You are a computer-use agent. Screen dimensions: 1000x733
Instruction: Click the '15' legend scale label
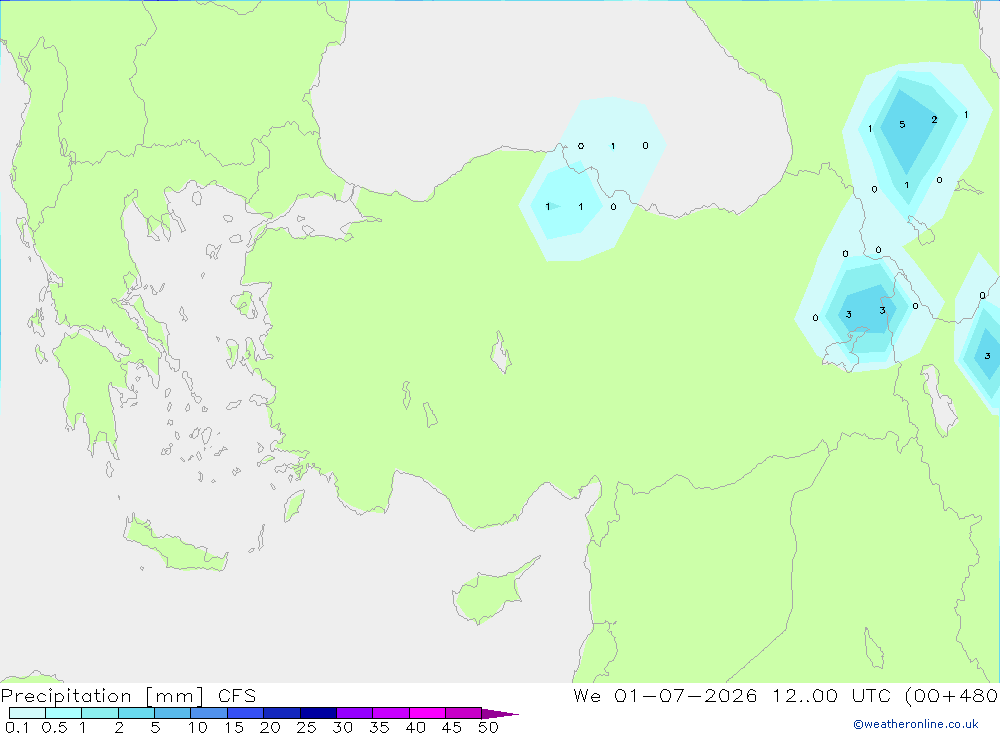234,727
